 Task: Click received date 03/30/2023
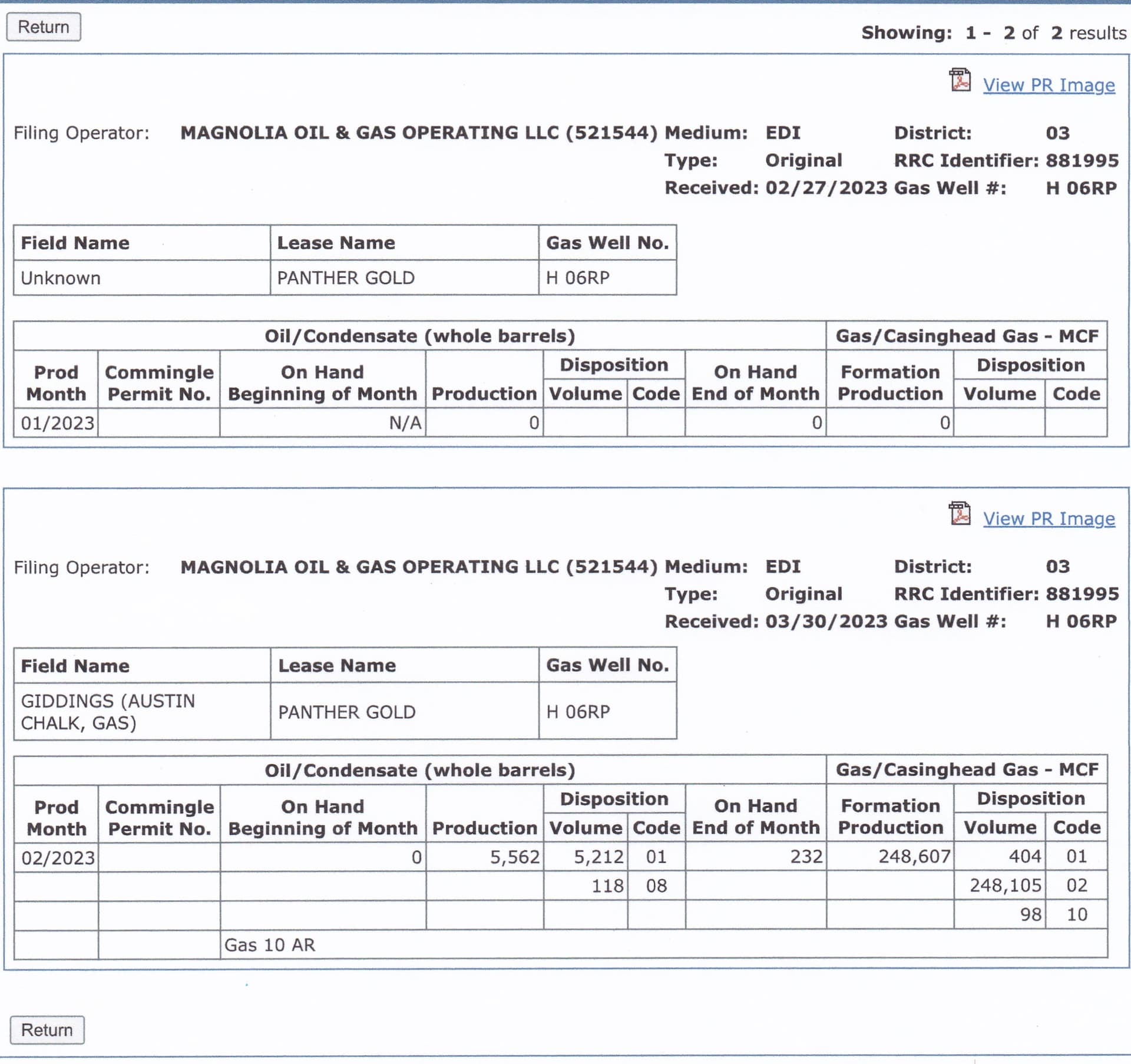pos(826,622)
